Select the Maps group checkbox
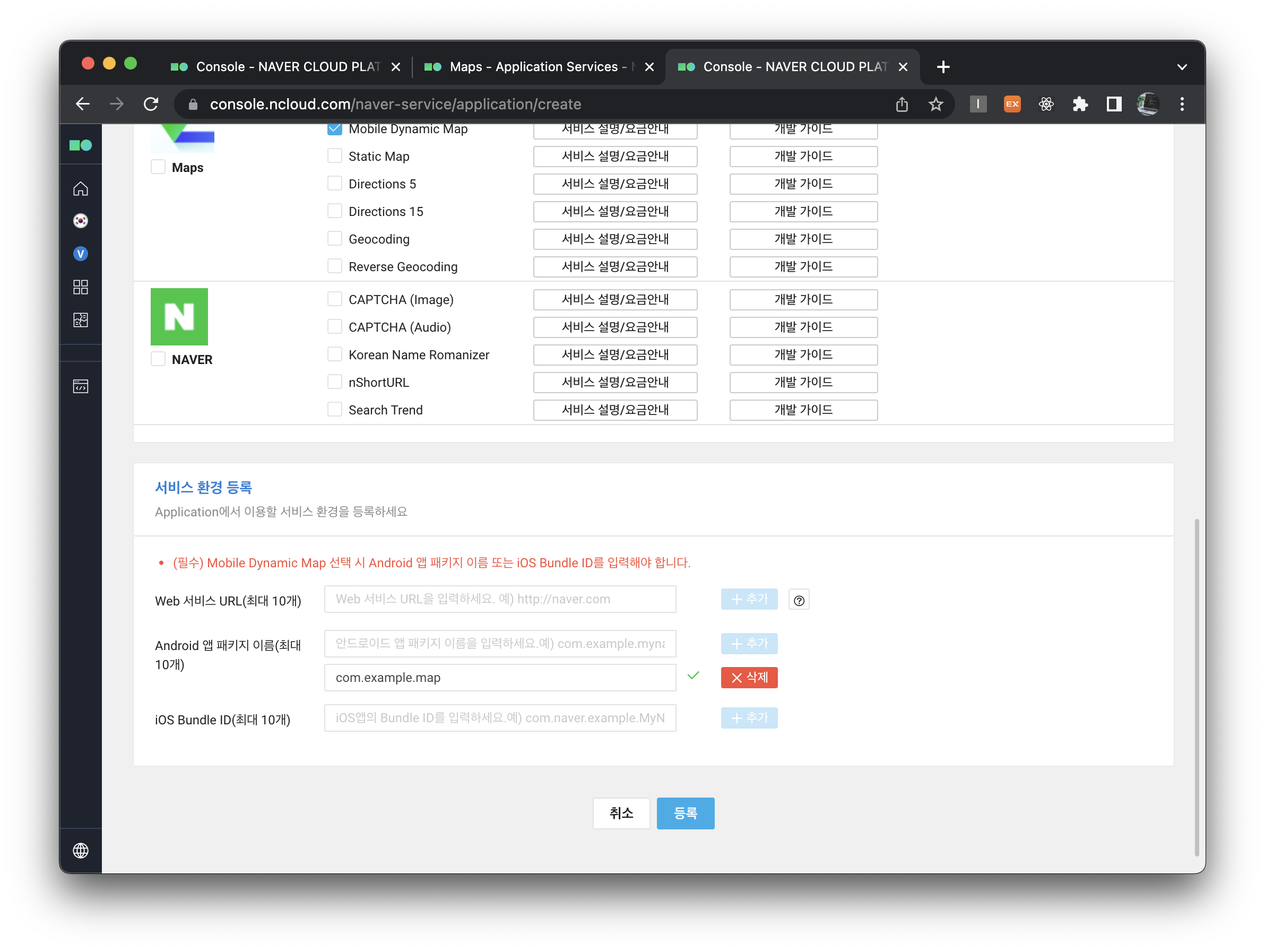This screenshot has height=952, width=1265. click(x=159, y=167)
